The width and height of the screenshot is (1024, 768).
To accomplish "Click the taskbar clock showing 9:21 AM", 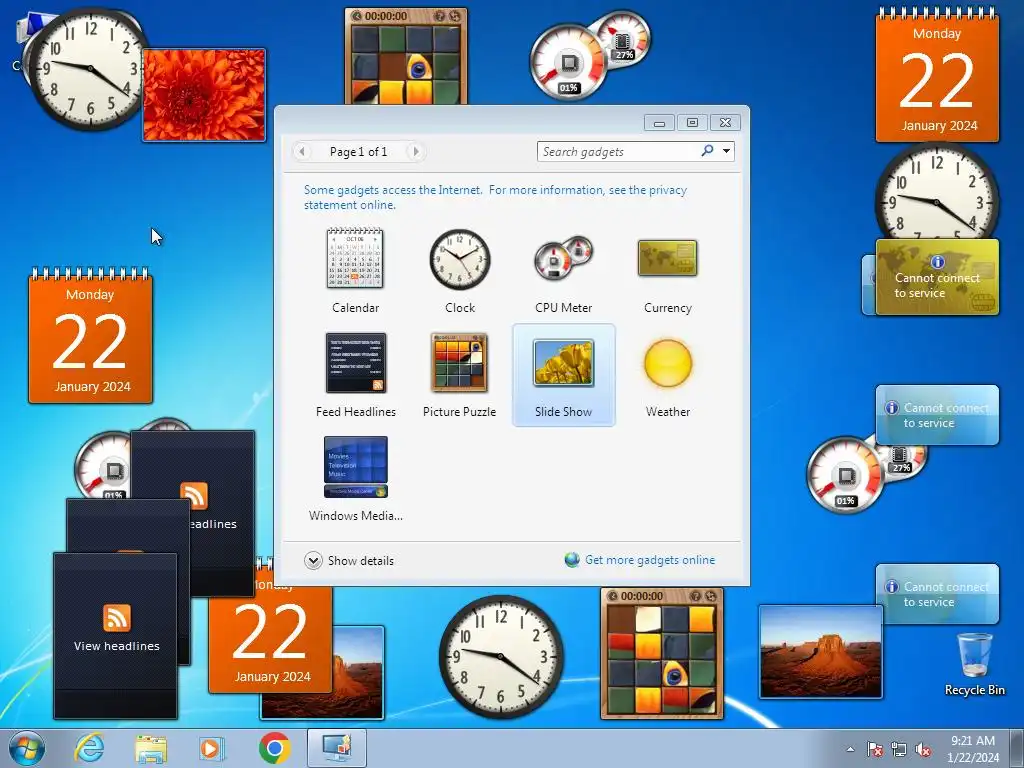I will 973,748.
